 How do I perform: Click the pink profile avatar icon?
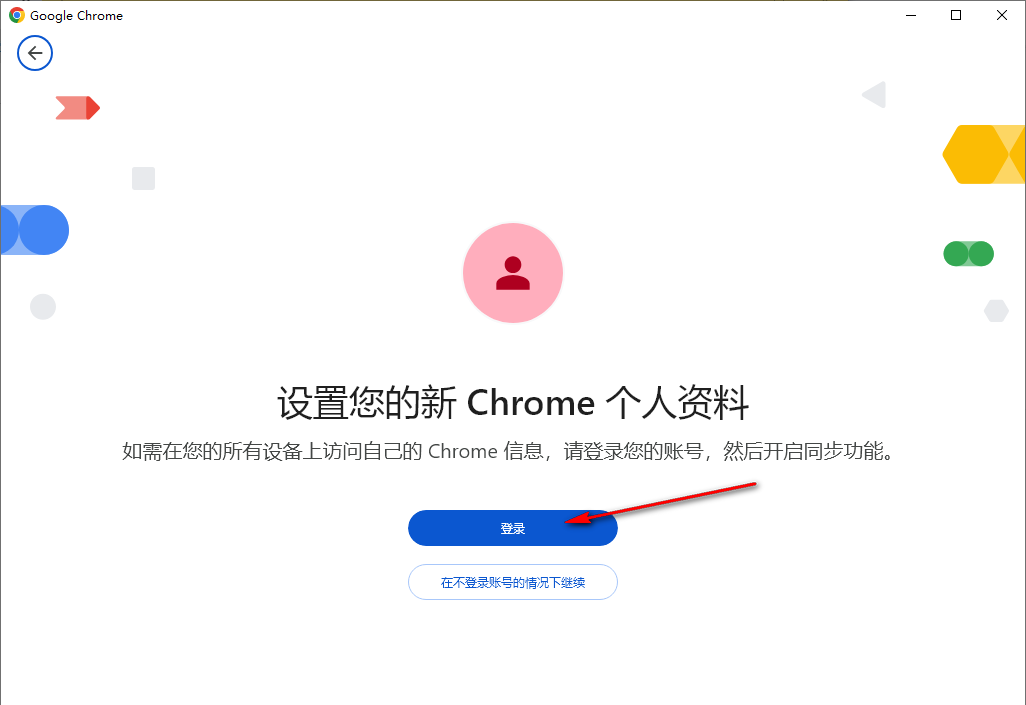[513, 273]
